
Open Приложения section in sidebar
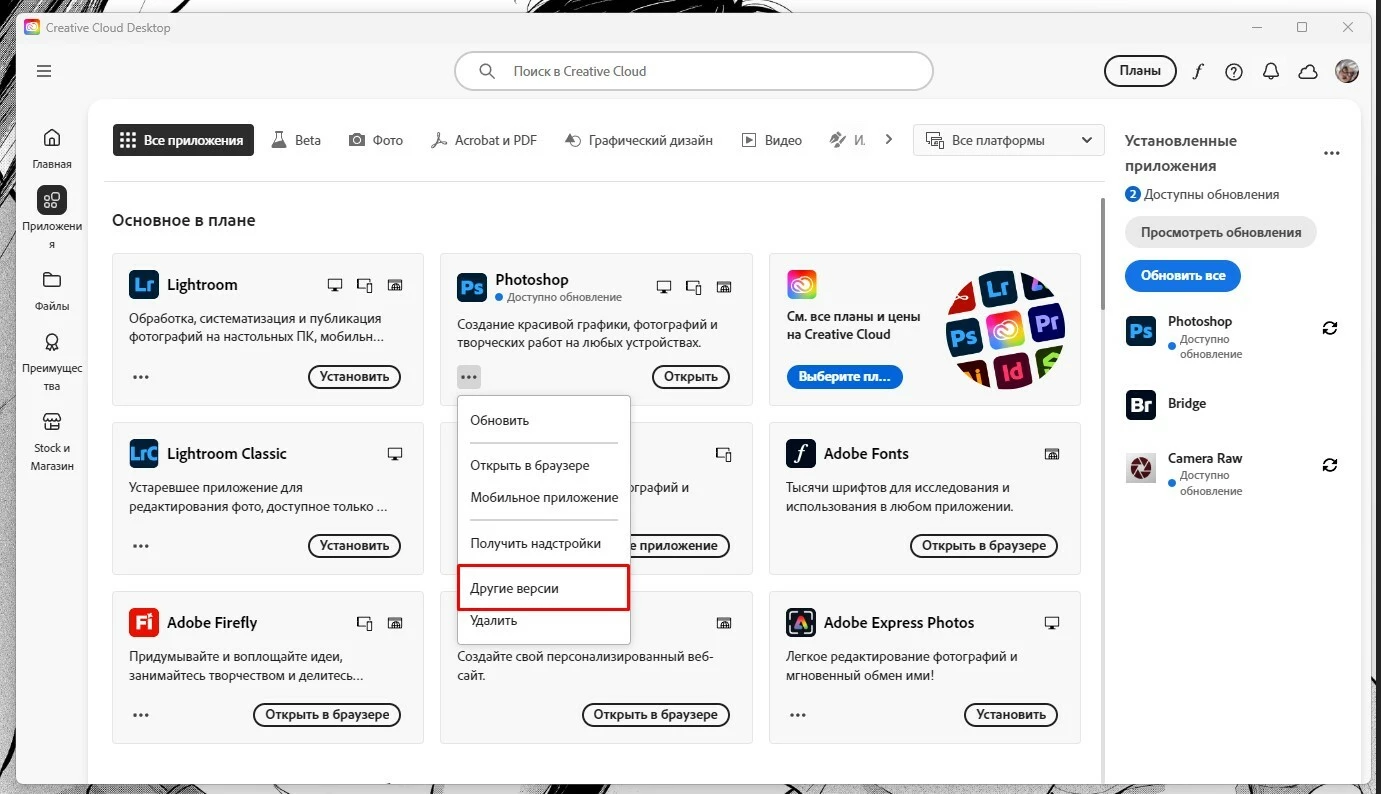(x=52, y=218)
